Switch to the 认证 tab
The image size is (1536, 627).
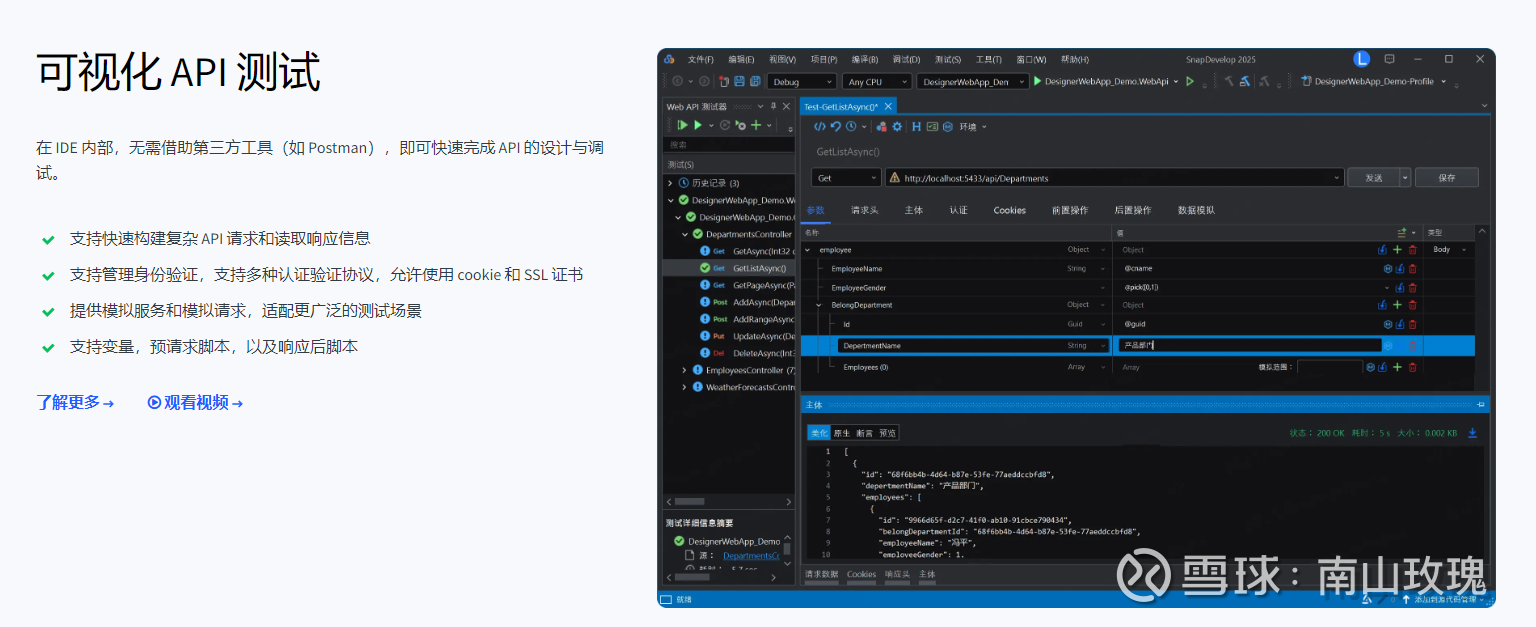pos(958,210)
